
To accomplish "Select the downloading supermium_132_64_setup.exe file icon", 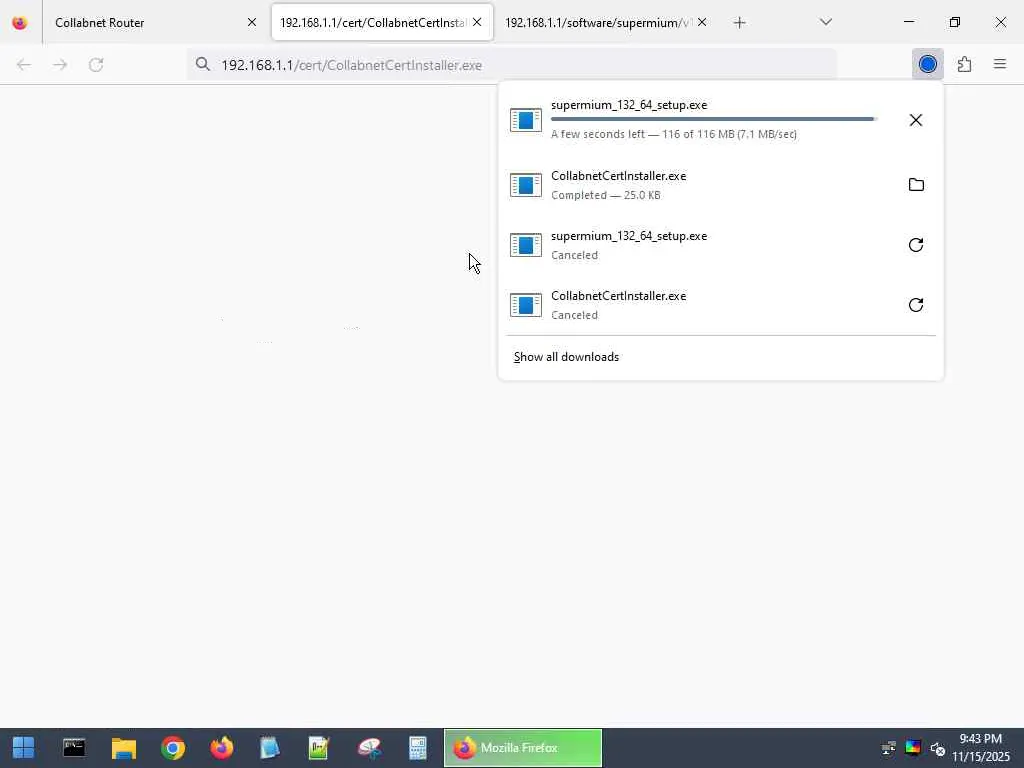I will click(526, 120).
